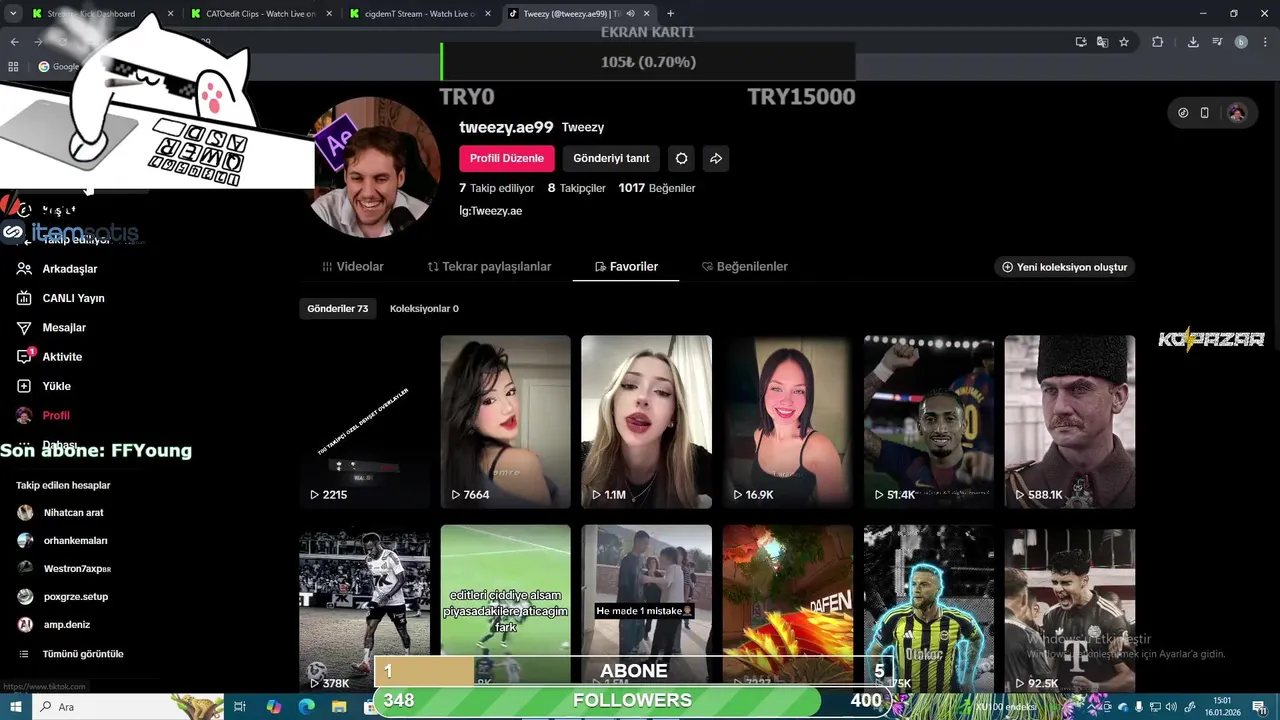Open the clock and date in taskbar
This screenshot has height=720, width=1280.
pos(1222,707)
